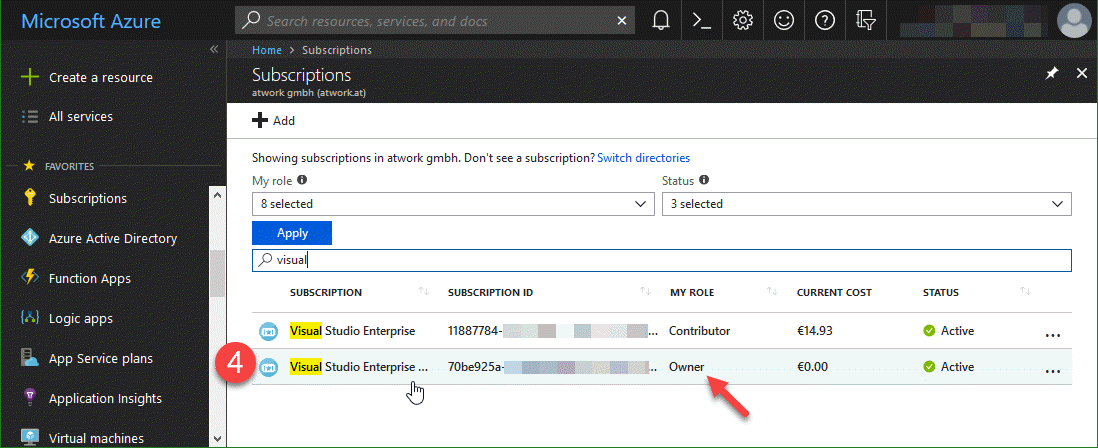Click the sidebar scrollbar thumb

[x=216, y=274]
